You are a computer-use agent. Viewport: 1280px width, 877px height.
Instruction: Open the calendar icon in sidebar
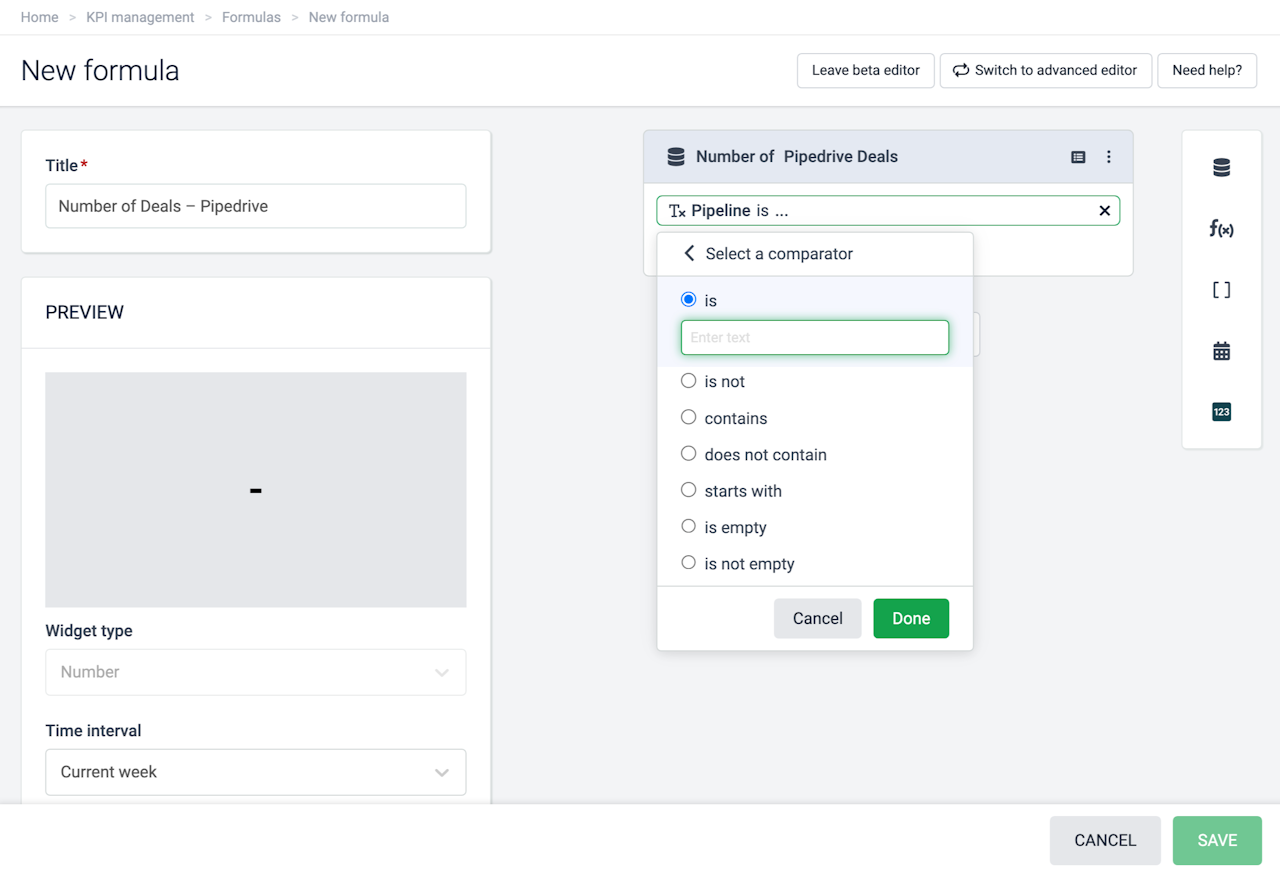point(1221,351)
